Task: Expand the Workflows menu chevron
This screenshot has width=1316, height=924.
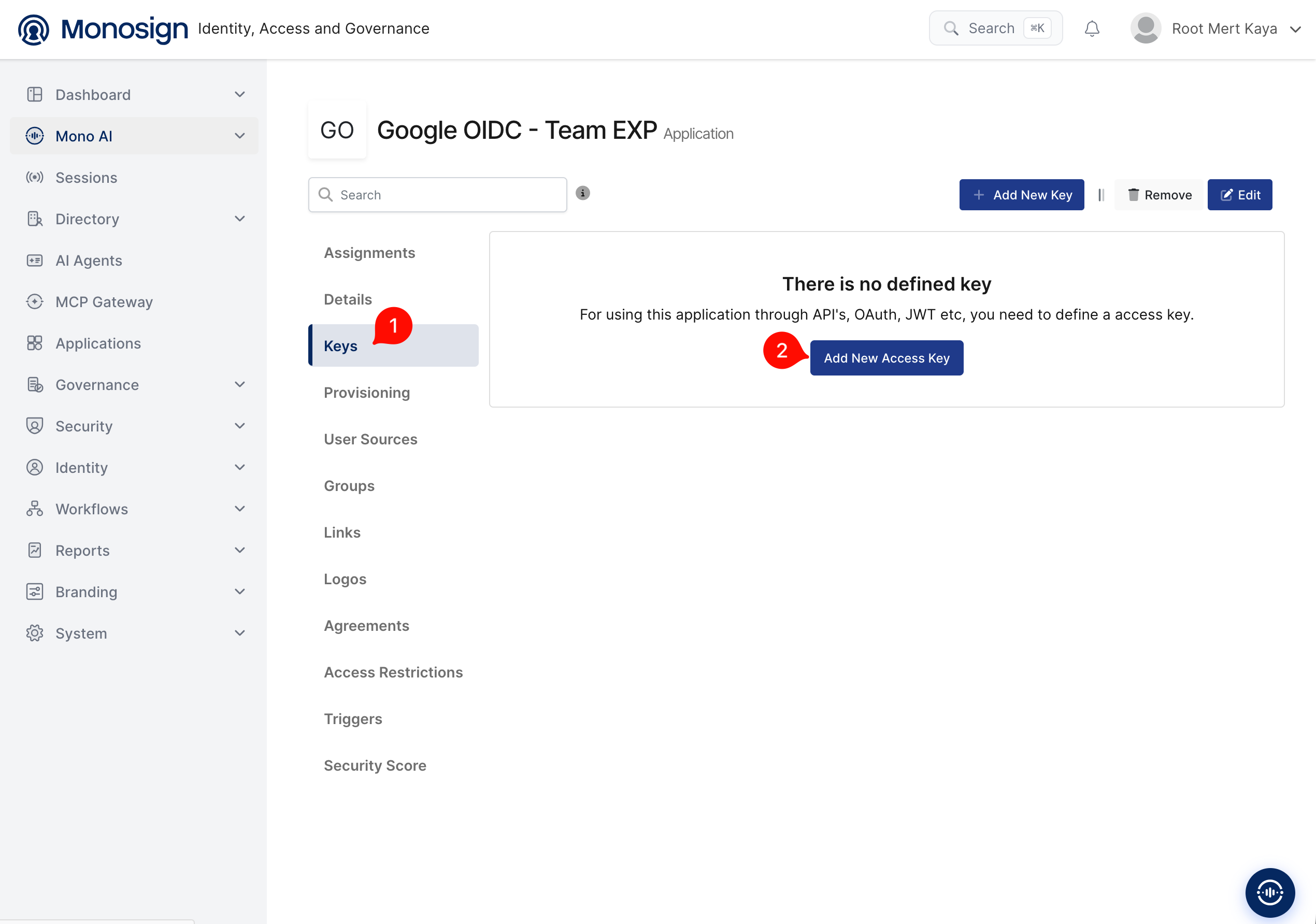Action: (239, 509)
